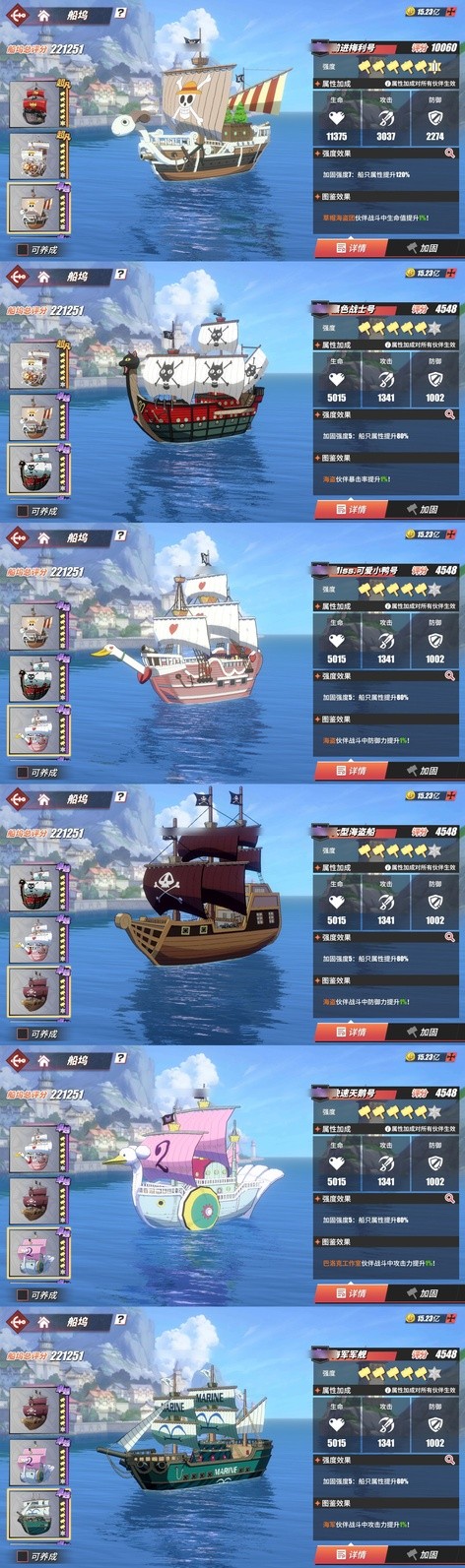
Task: Click info icon beside 属性加成 on large pirate ship screen
Action: pyautogui.click(x=388, y=867)
